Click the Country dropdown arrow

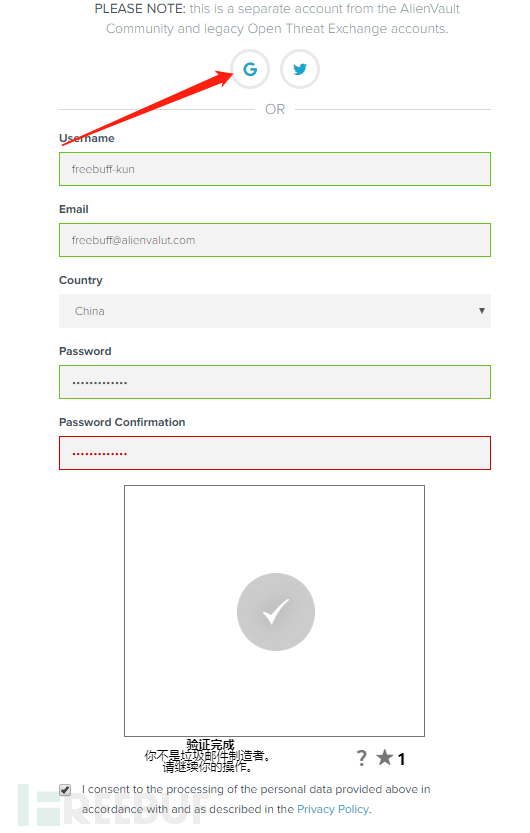coord(482,311)
